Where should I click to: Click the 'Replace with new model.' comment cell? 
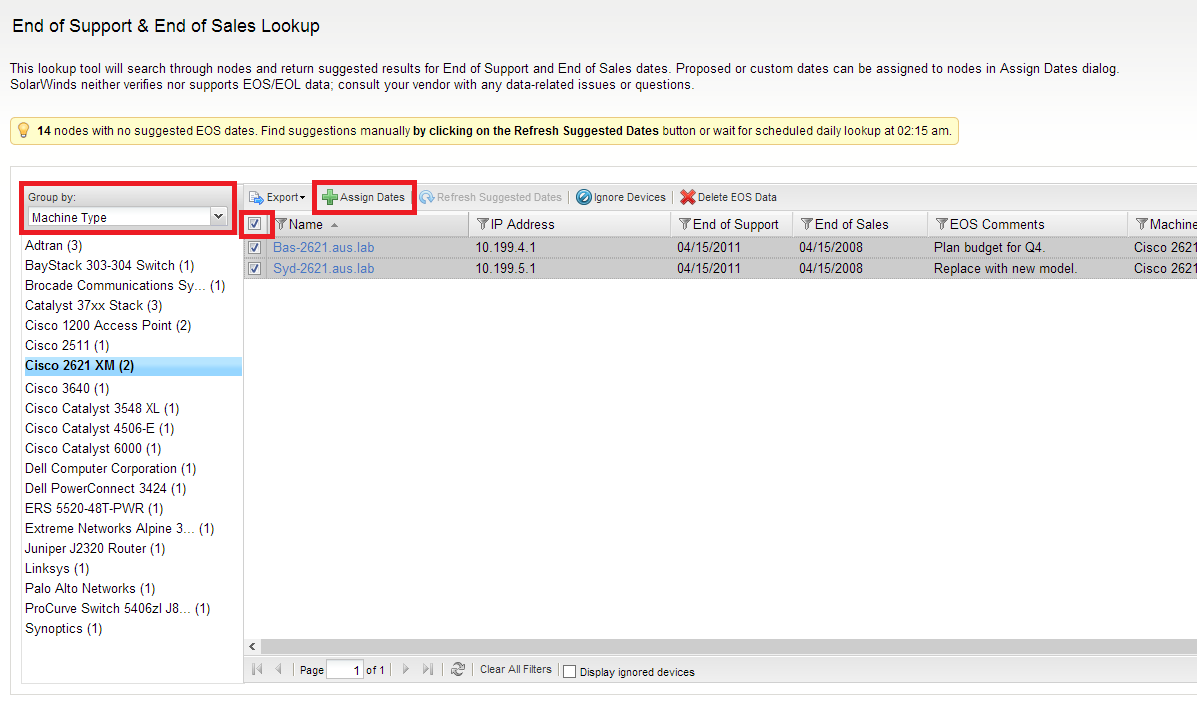coord(1005,269)
